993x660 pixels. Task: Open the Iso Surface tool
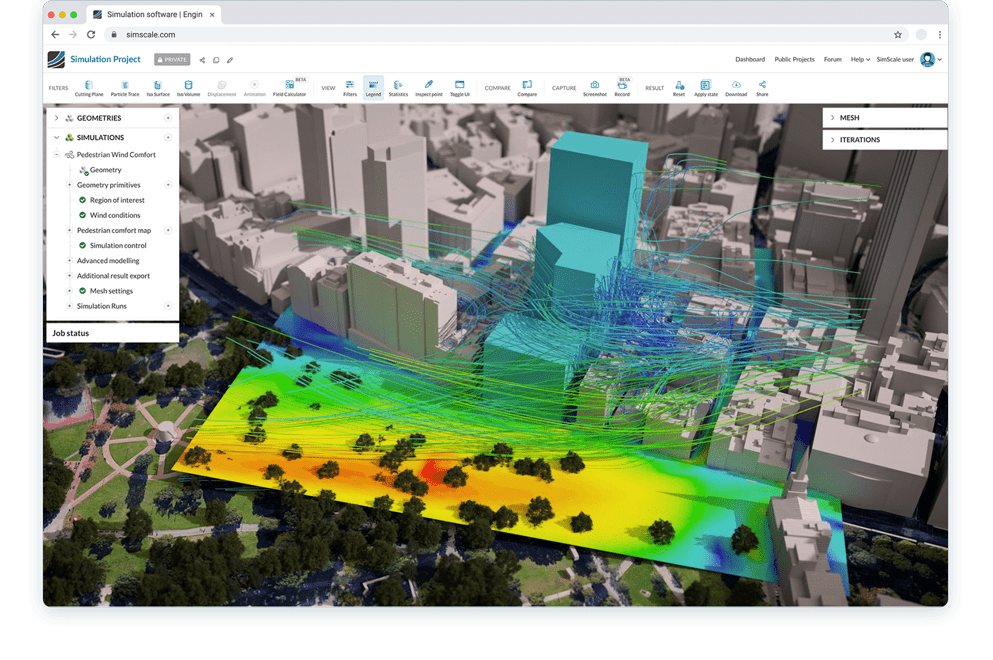157,87
